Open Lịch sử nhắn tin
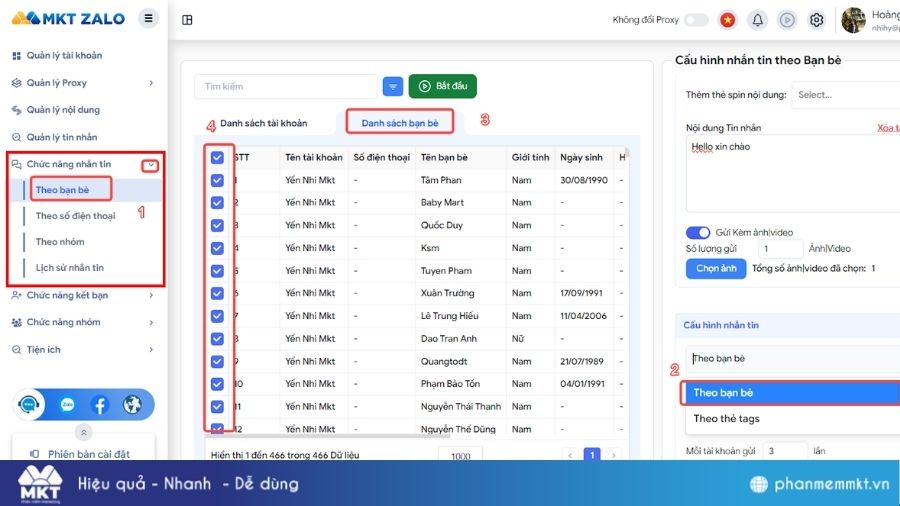 (69, 267)
